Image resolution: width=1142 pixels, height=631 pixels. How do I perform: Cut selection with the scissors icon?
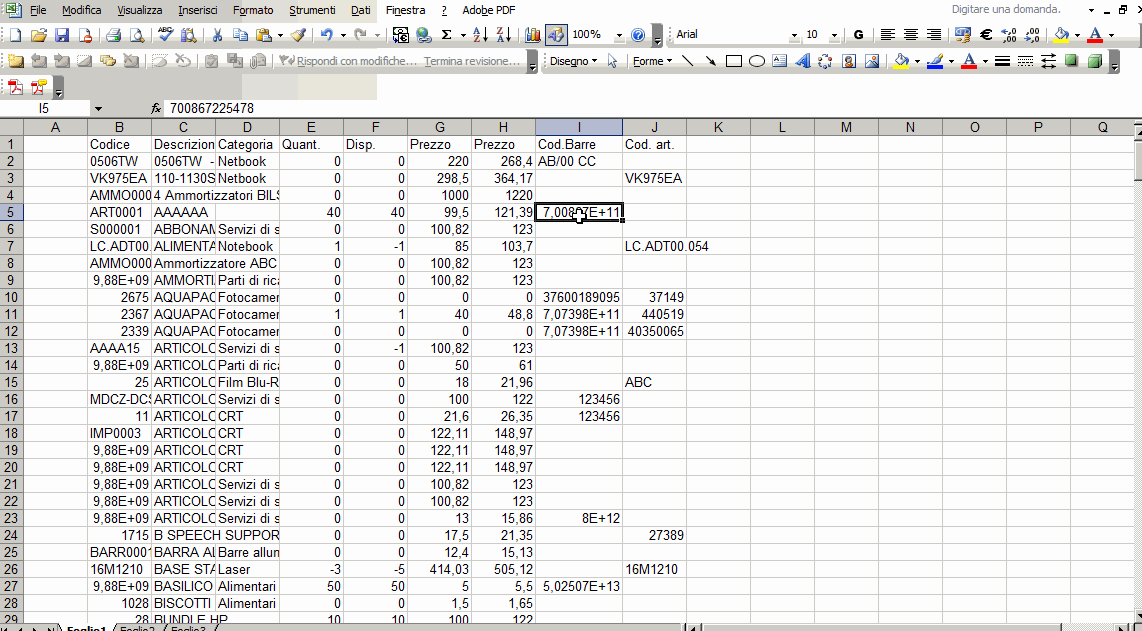coord(217,35)
